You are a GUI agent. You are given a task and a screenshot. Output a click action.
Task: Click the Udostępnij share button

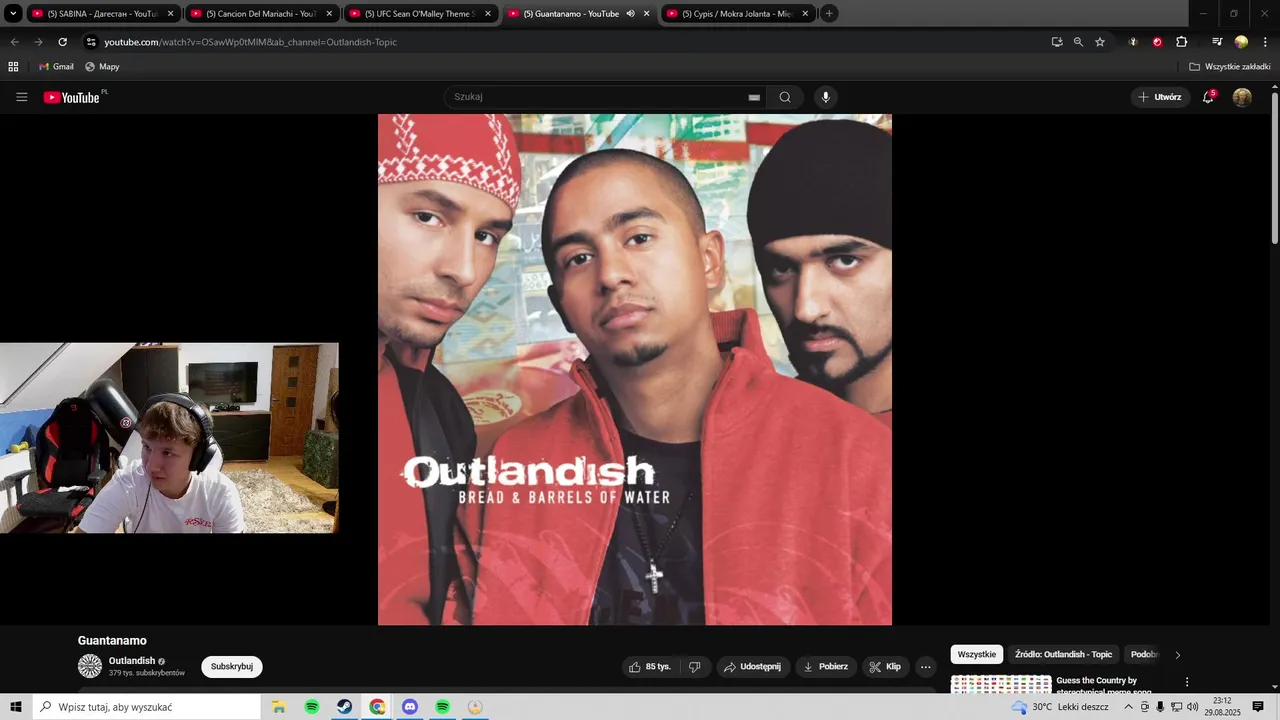point(753,667)
